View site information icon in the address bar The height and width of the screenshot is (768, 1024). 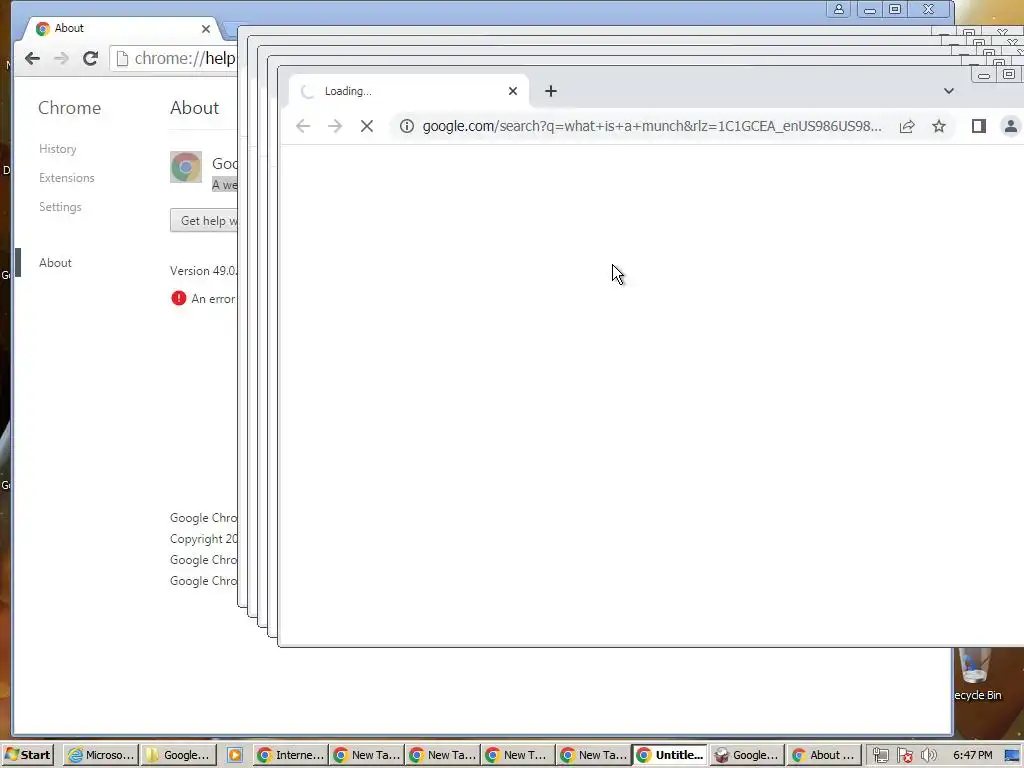pos(407,126)
